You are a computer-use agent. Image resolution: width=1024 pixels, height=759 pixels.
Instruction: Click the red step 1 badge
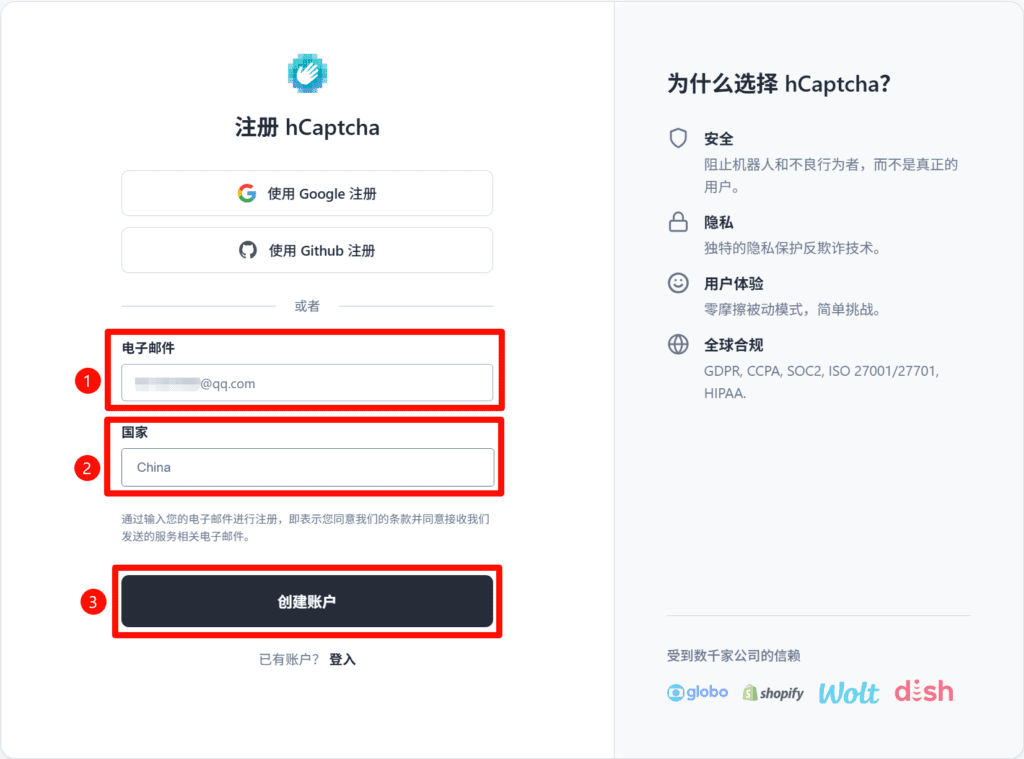click(x=89, y=381)
